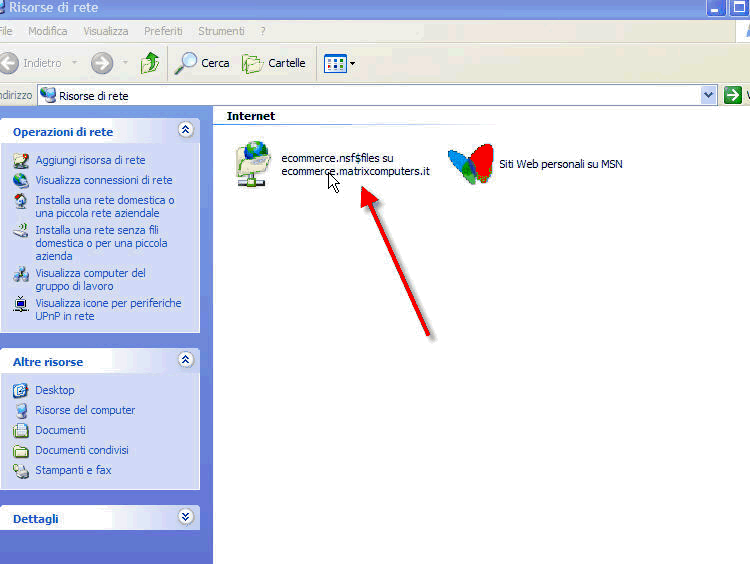Image resolution: width=750 pixels, height=564 pixels.
Task: Click the address field Risorse di rete
Action: pos(368,96)
